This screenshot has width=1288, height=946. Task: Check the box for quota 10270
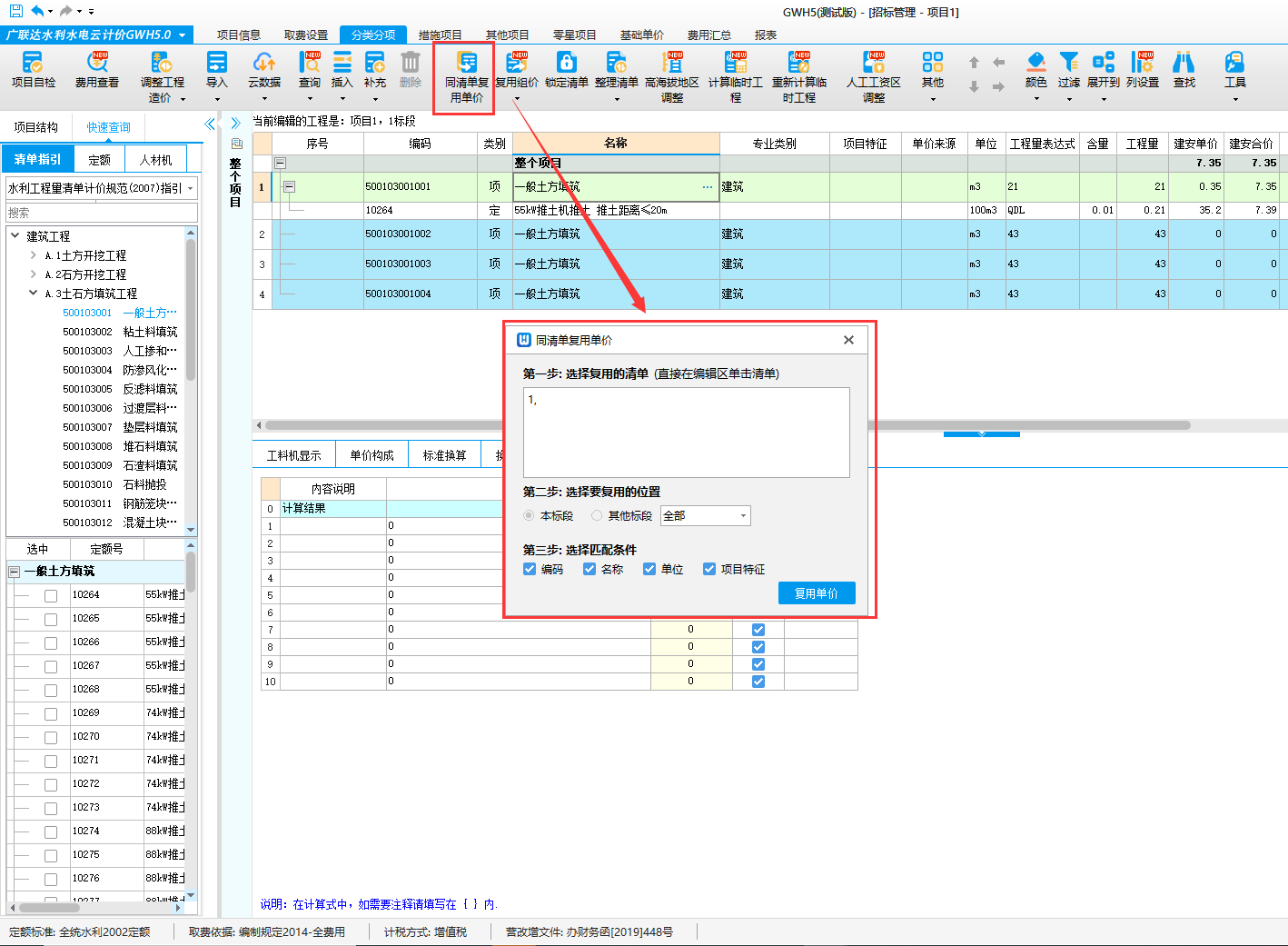coord(51,738)
